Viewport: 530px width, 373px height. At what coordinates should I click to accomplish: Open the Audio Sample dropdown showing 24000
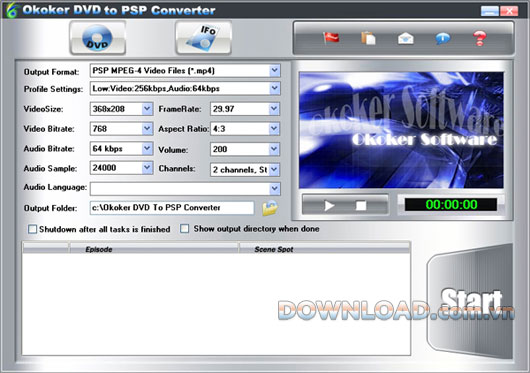tap(147, 168)
